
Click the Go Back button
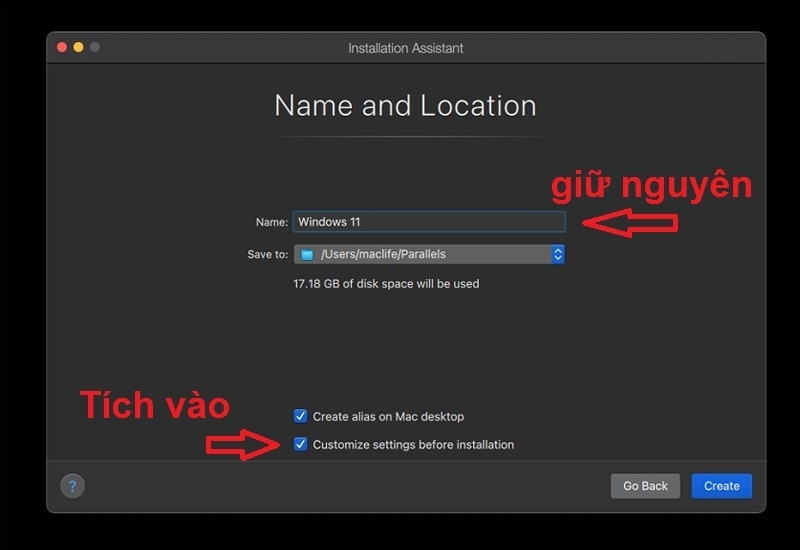coord(645,486)
